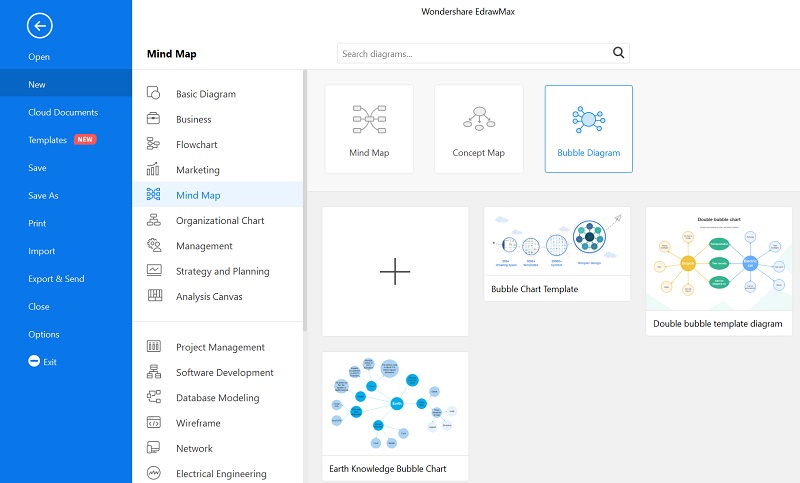The width and height of the screenshot is (800, 483).
Task: Select Project Management category label
Action: pos(220,347)
